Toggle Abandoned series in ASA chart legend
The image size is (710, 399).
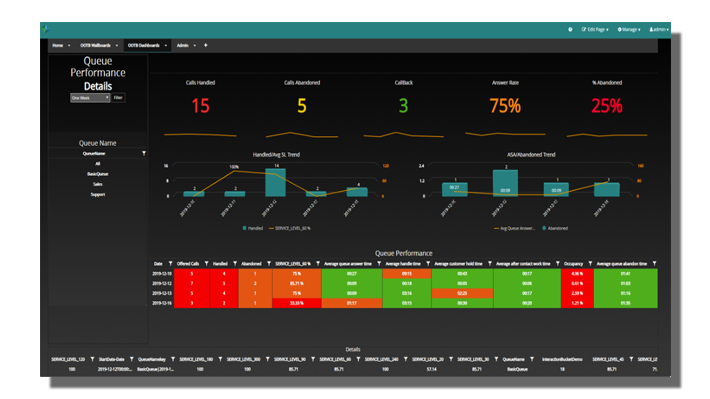(555, 228)
